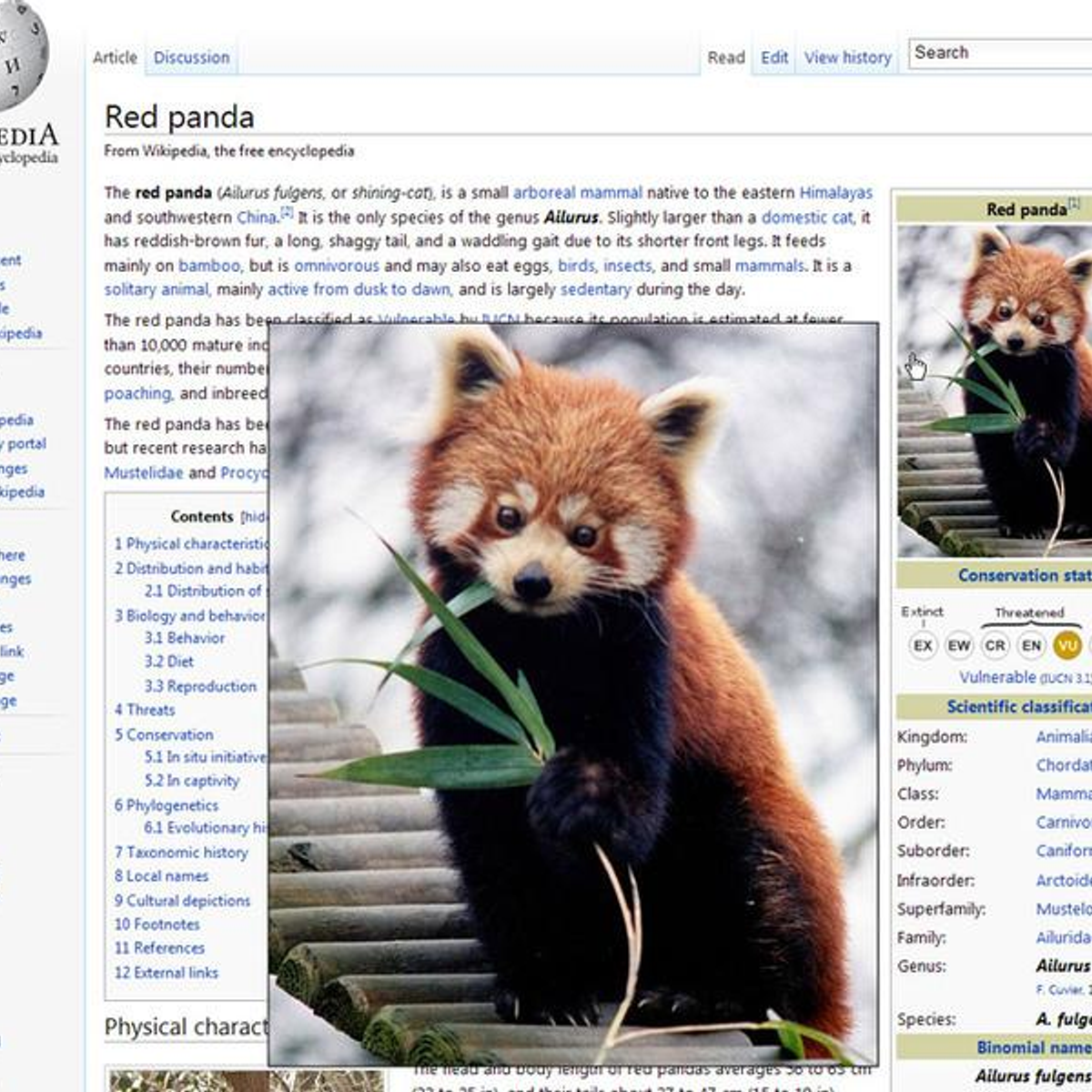
Task: Open the Article tab
Action: pos(115,57)
